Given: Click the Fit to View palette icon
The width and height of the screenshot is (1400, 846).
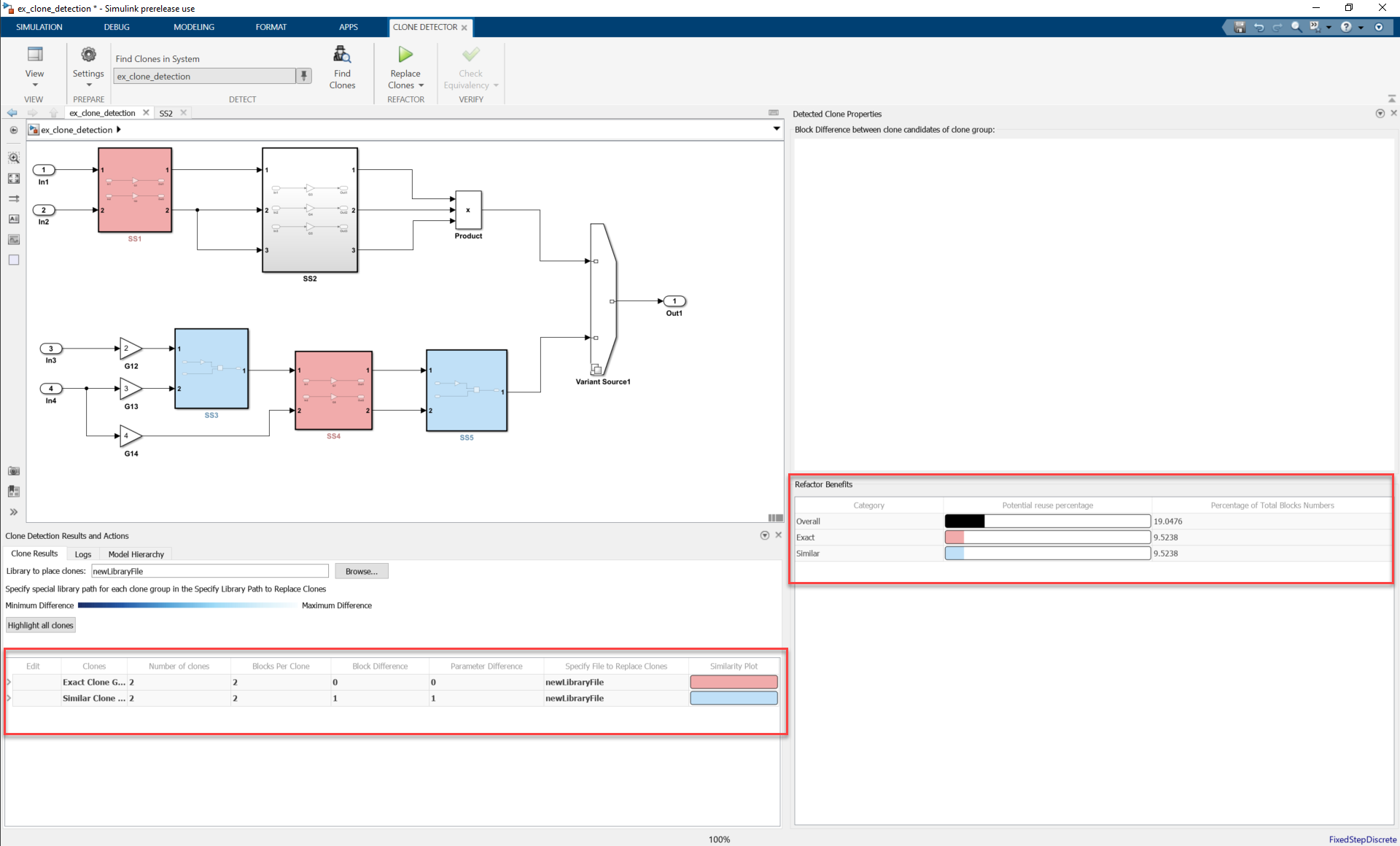Looking at the screenshot, I should click(13, 178).
